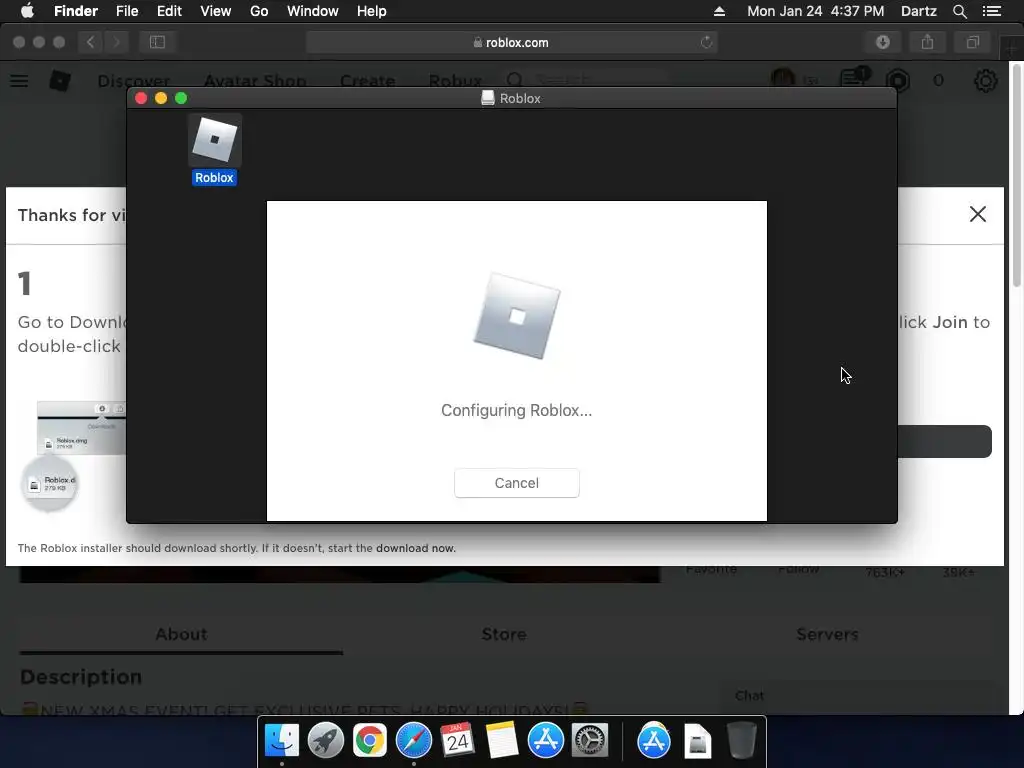The height and width of the screenshot is (768, 1024).
Task: Click the roblox.com address bar
Action: [511, 42]
